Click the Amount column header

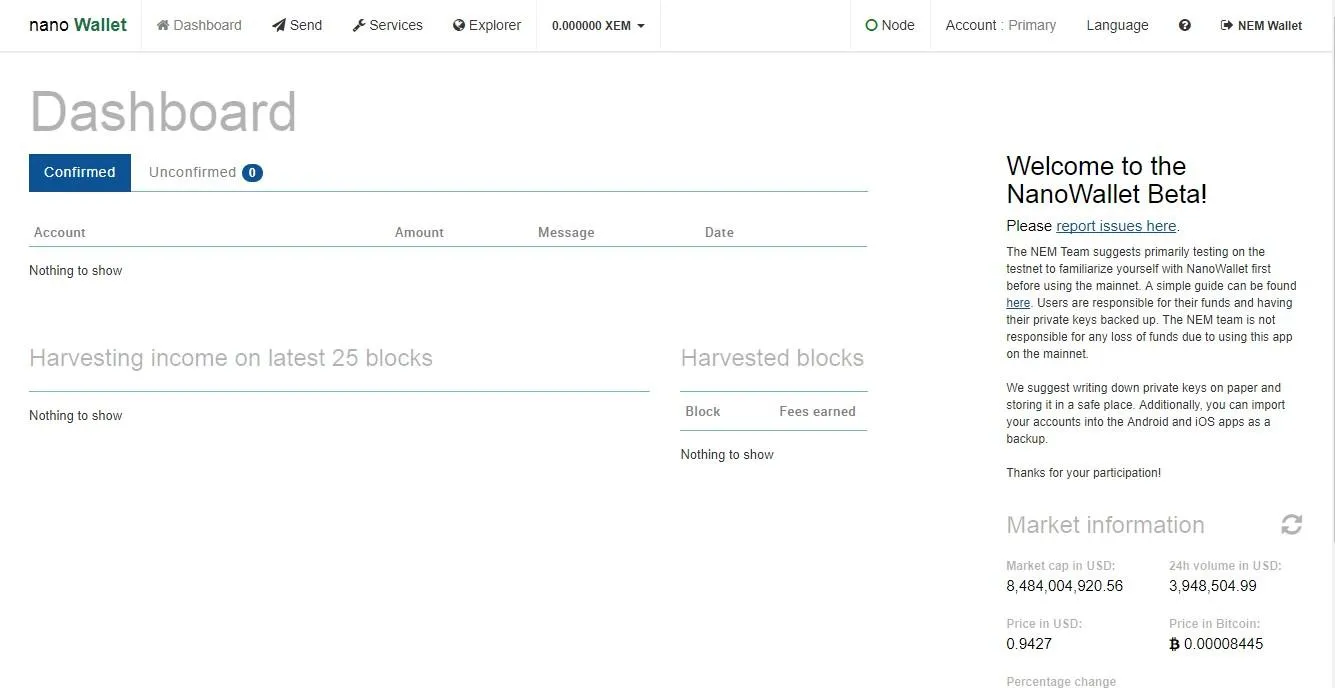coord(419,232)
